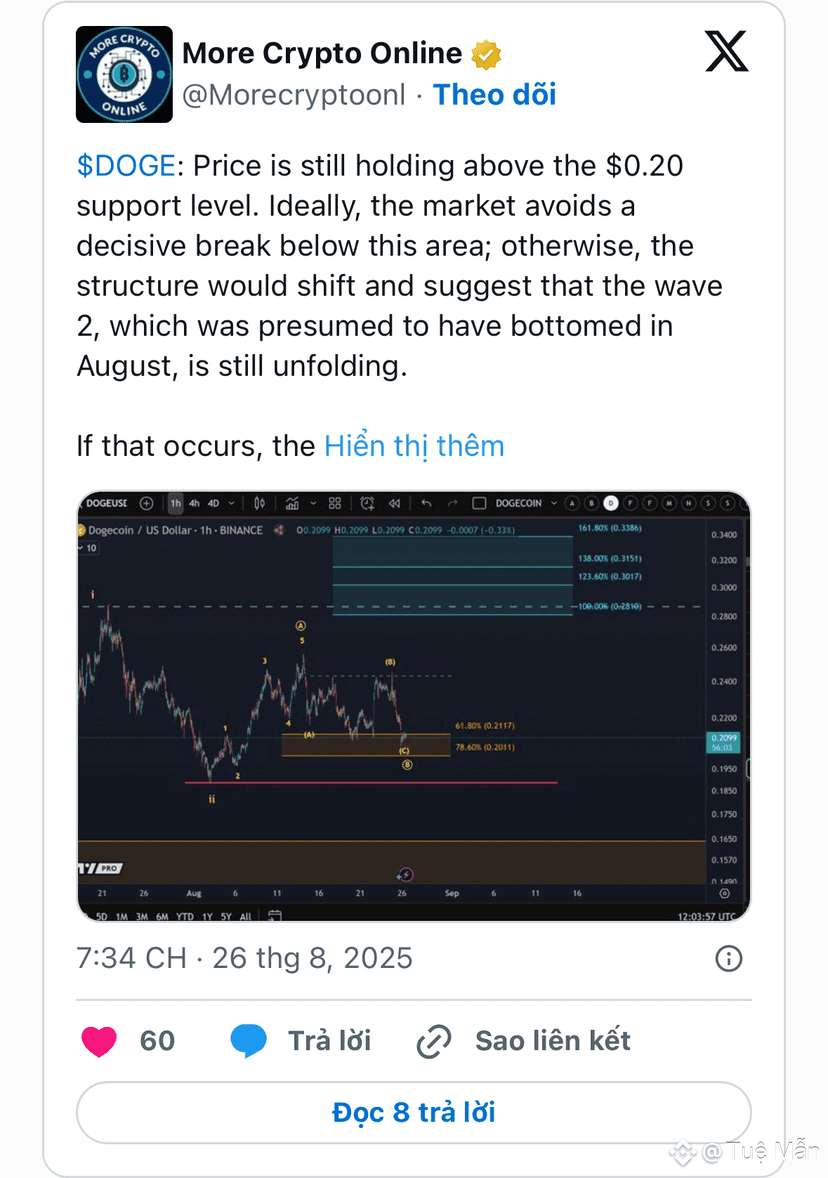Click the gold verified badge
This screenshot has width=828, height=1178.
[486, 54]
